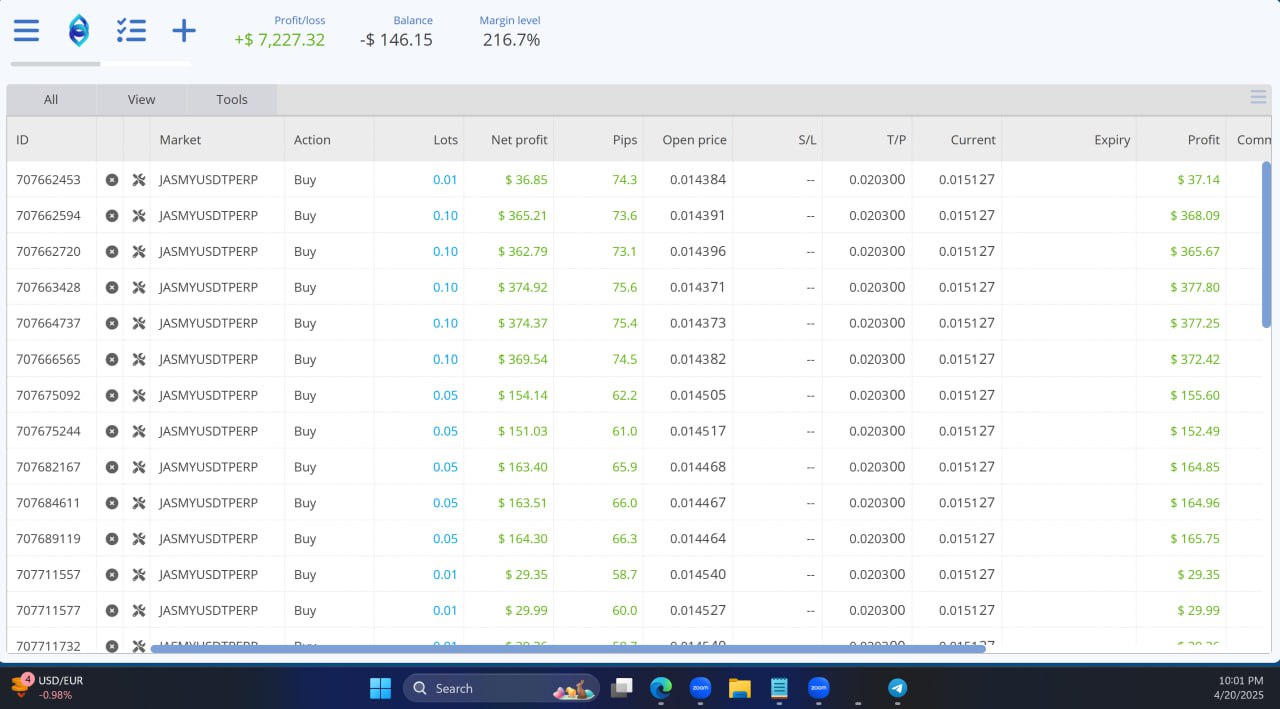This screenshot has height=709, width=1280.
Task: Sort by the Open price column header
Action: point(688,140)
